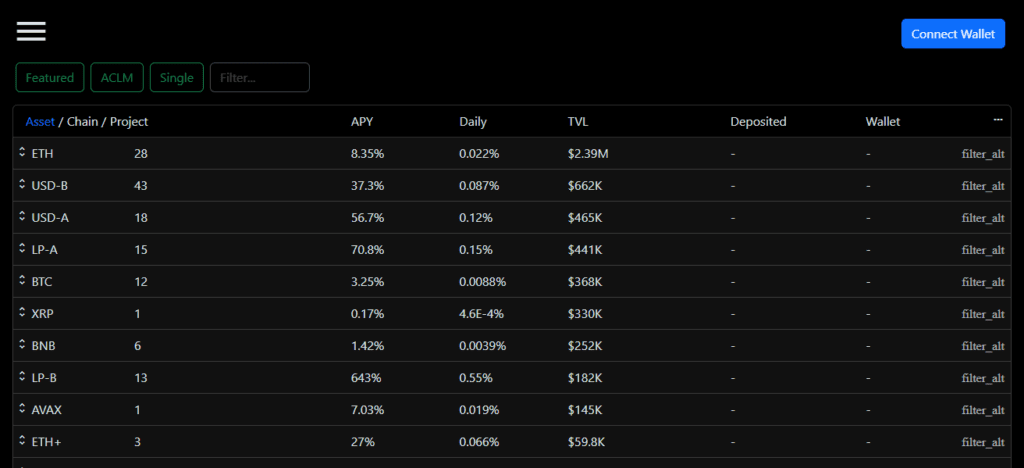Click the filter_alt icon in USD-B row

point(982,186)
